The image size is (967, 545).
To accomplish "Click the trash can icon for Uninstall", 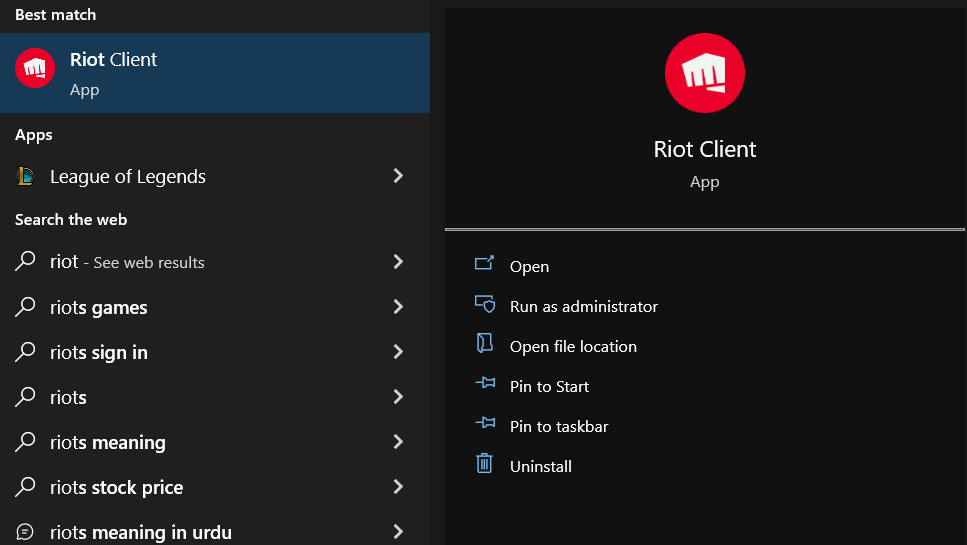I will pos(484,463).
